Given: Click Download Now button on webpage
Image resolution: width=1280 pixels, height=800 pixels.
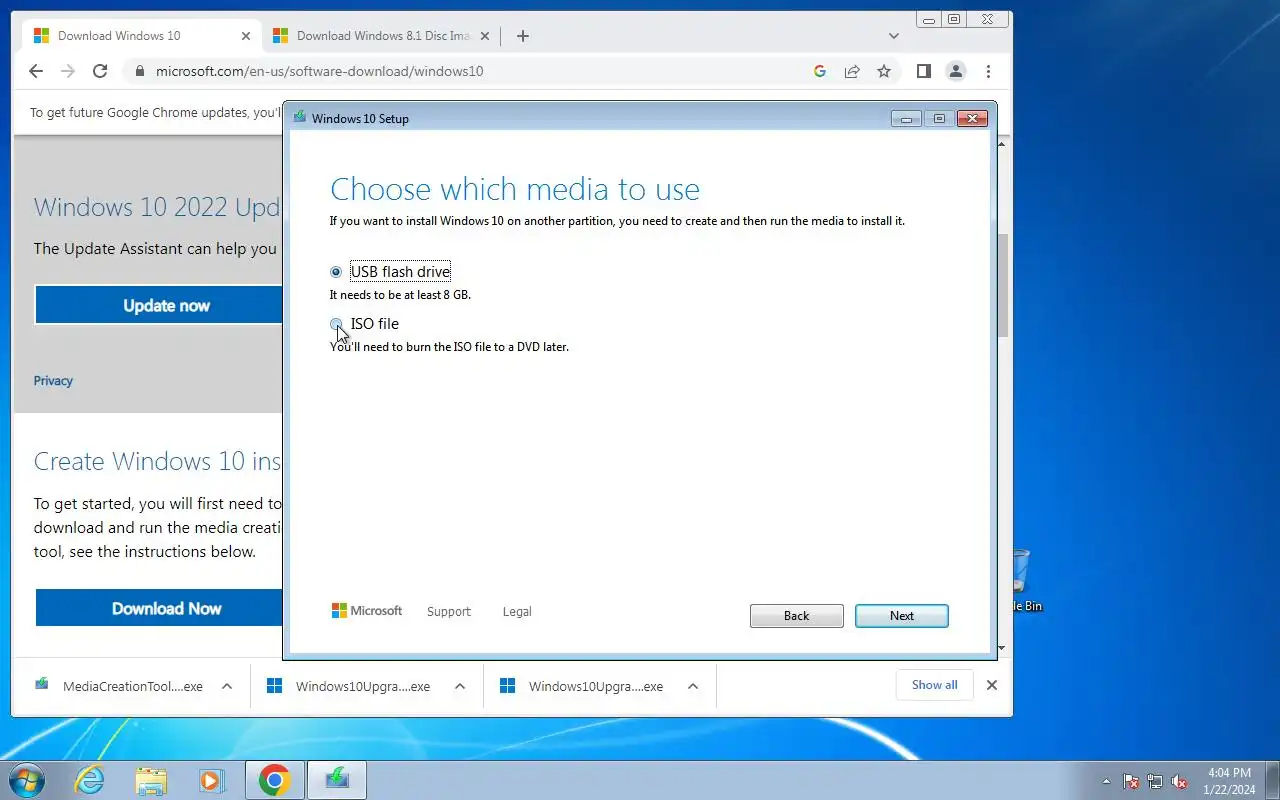Looking at the screenshot, I should 160,608.
